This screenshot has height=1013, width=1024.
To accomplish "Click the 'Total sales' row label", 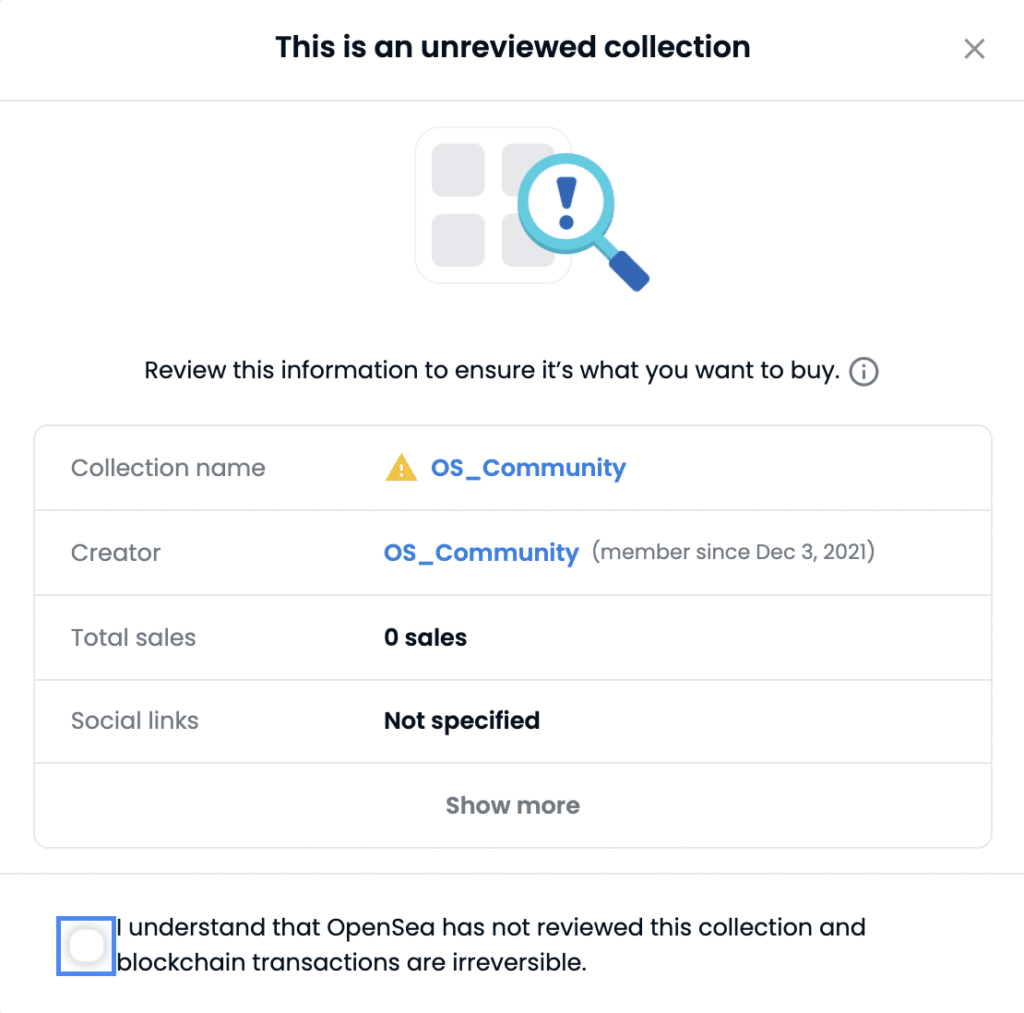I will pos(133,637).
